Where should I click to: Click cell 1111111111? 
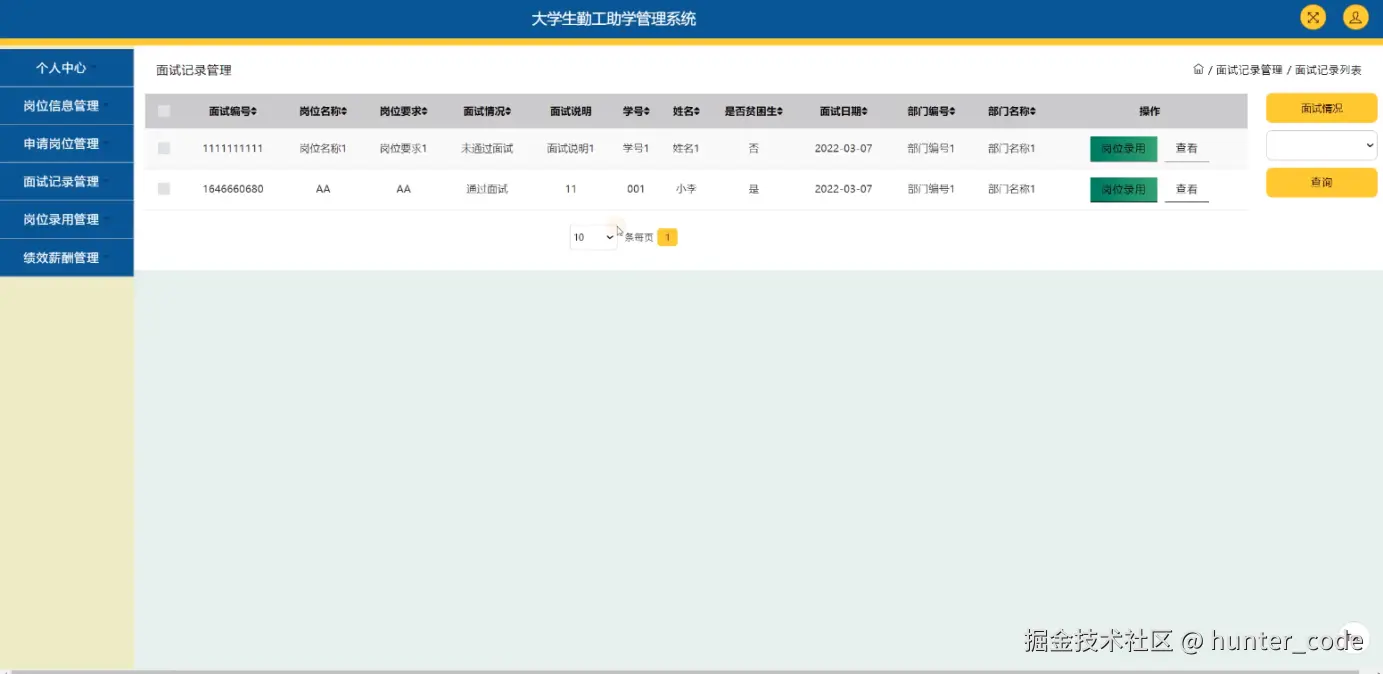232,148
